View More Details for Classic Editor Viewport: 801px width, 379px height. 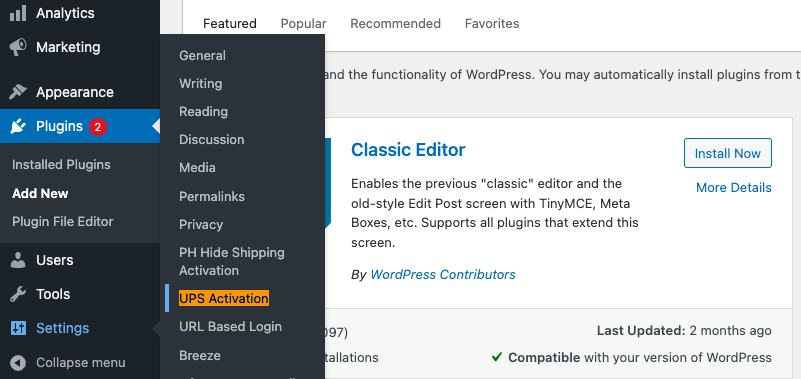click(x=734, y=187)
